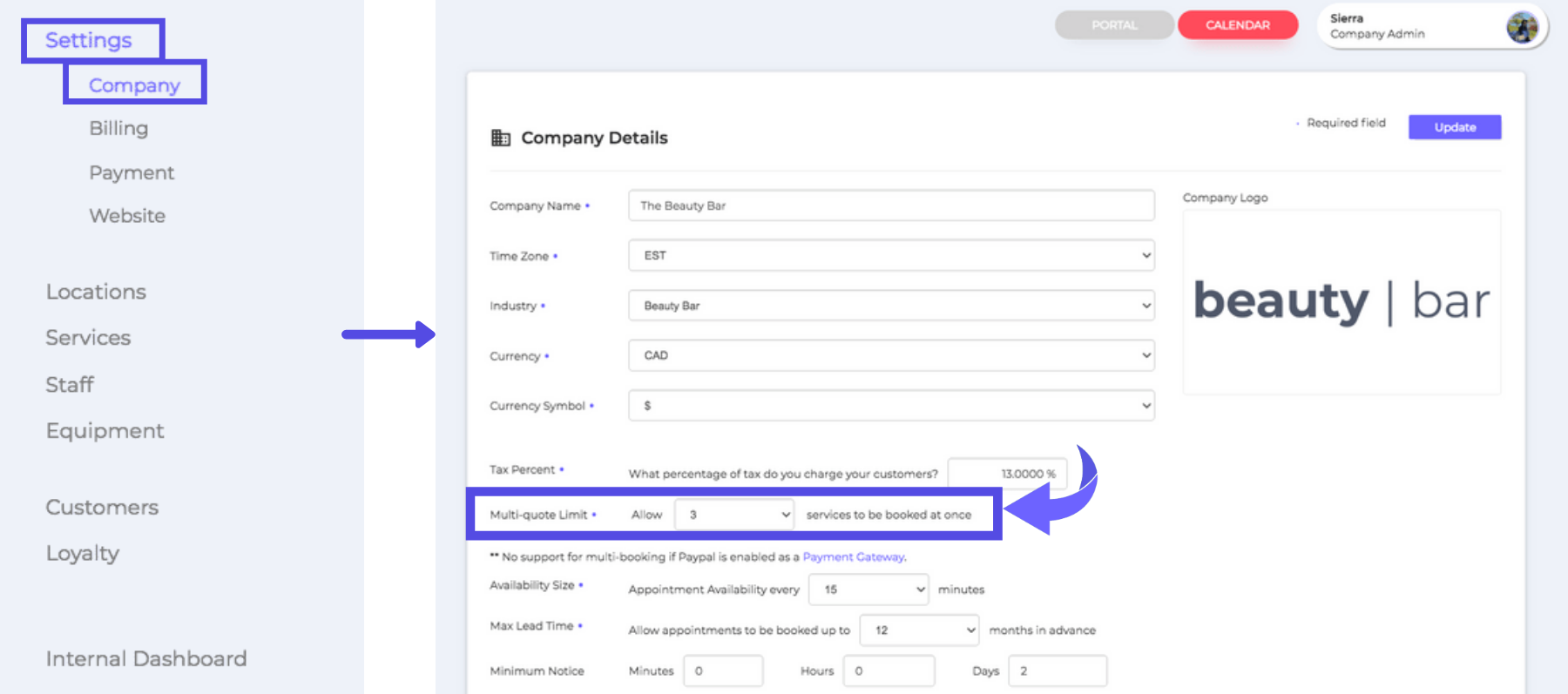Open Billing in the settings menu
Screen dimensions: 1568x694
118,129
